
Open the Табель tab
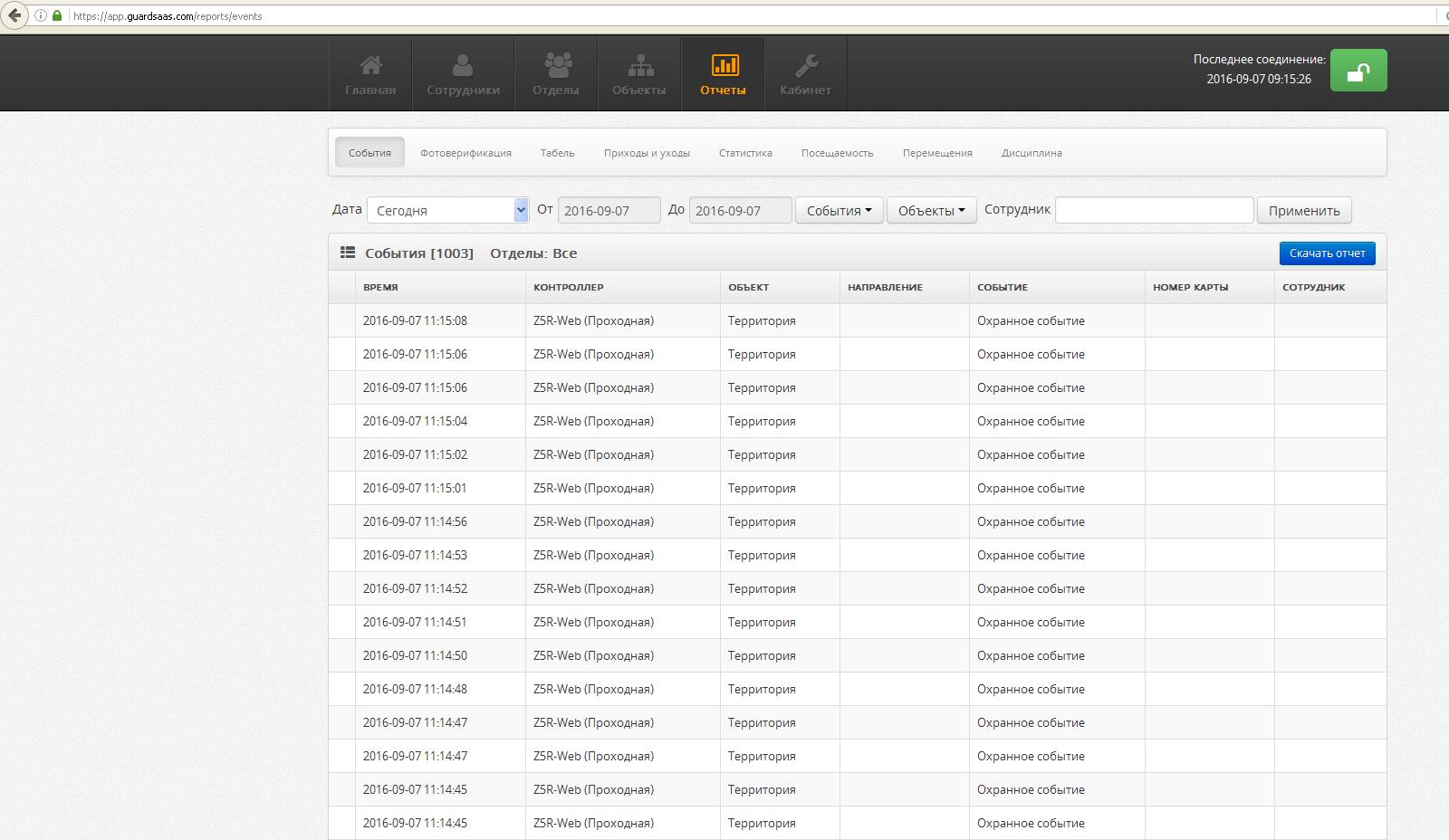tap(558, 153)
